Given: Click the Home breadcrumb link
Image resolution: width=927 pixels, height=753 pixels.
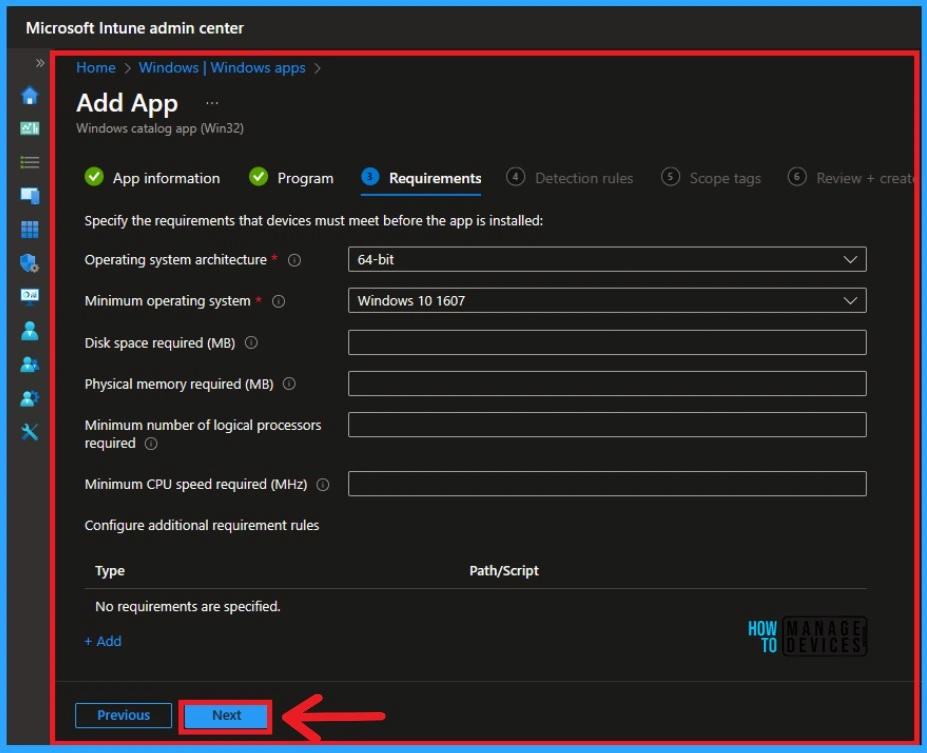Looking at the screenshot, I should coord(96,68).
